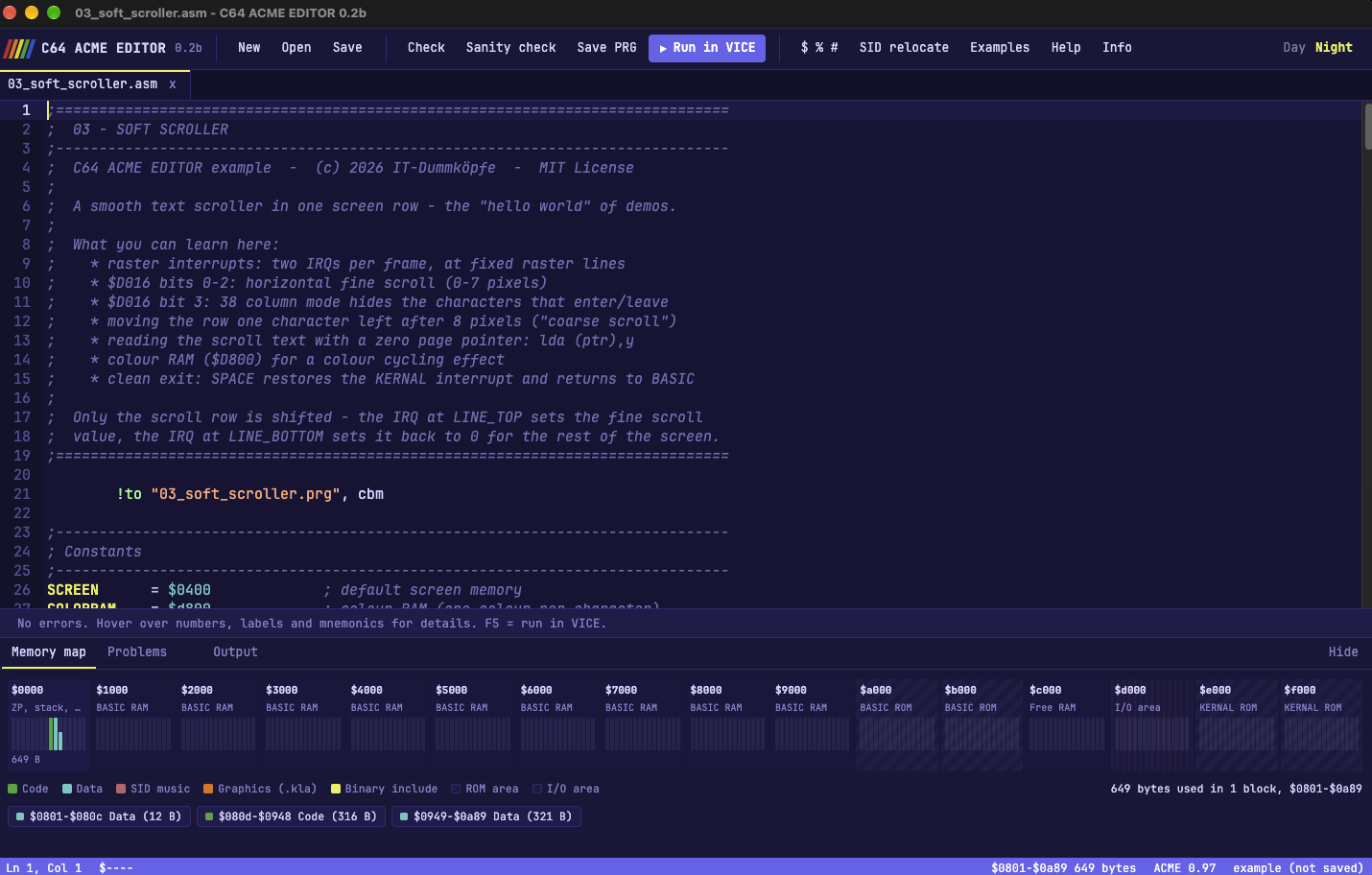Image resolution: width=1372 pixels, height=875 pixels.
Task: Click the !to directive on line 21
Action: tap(130, 494)
